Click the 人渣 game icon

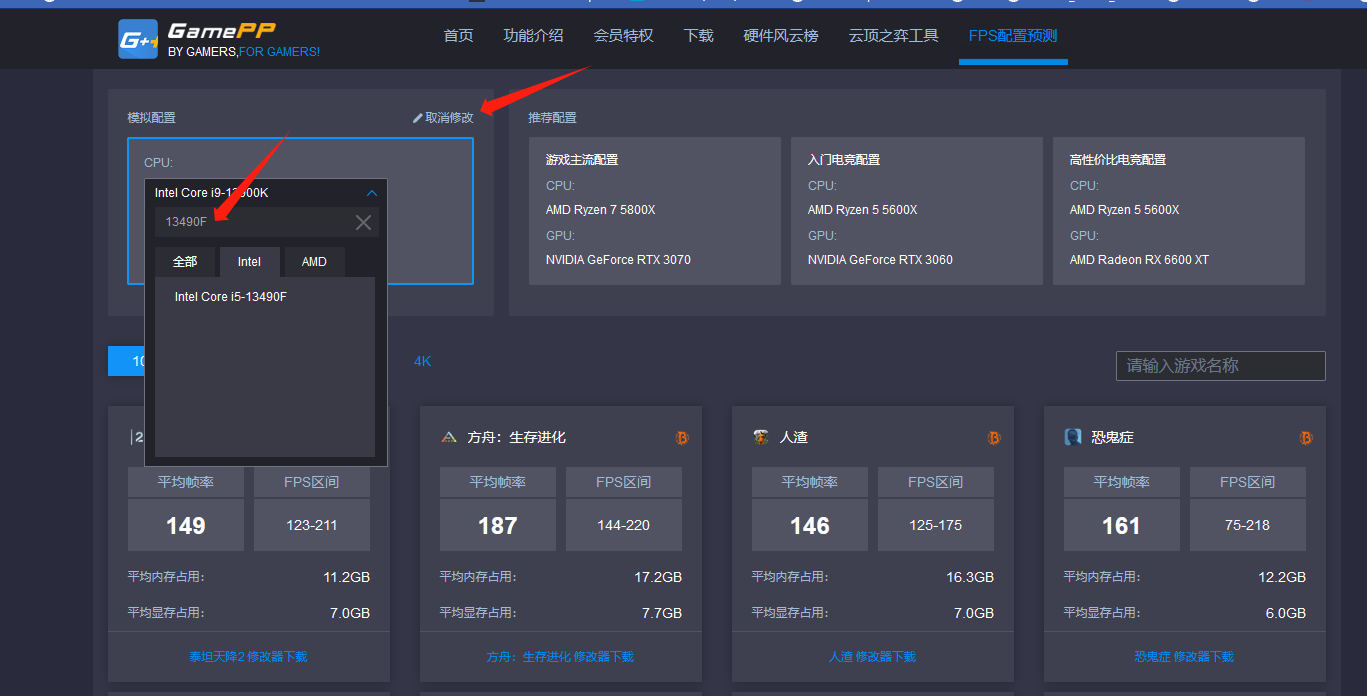(x=761, y=437)
